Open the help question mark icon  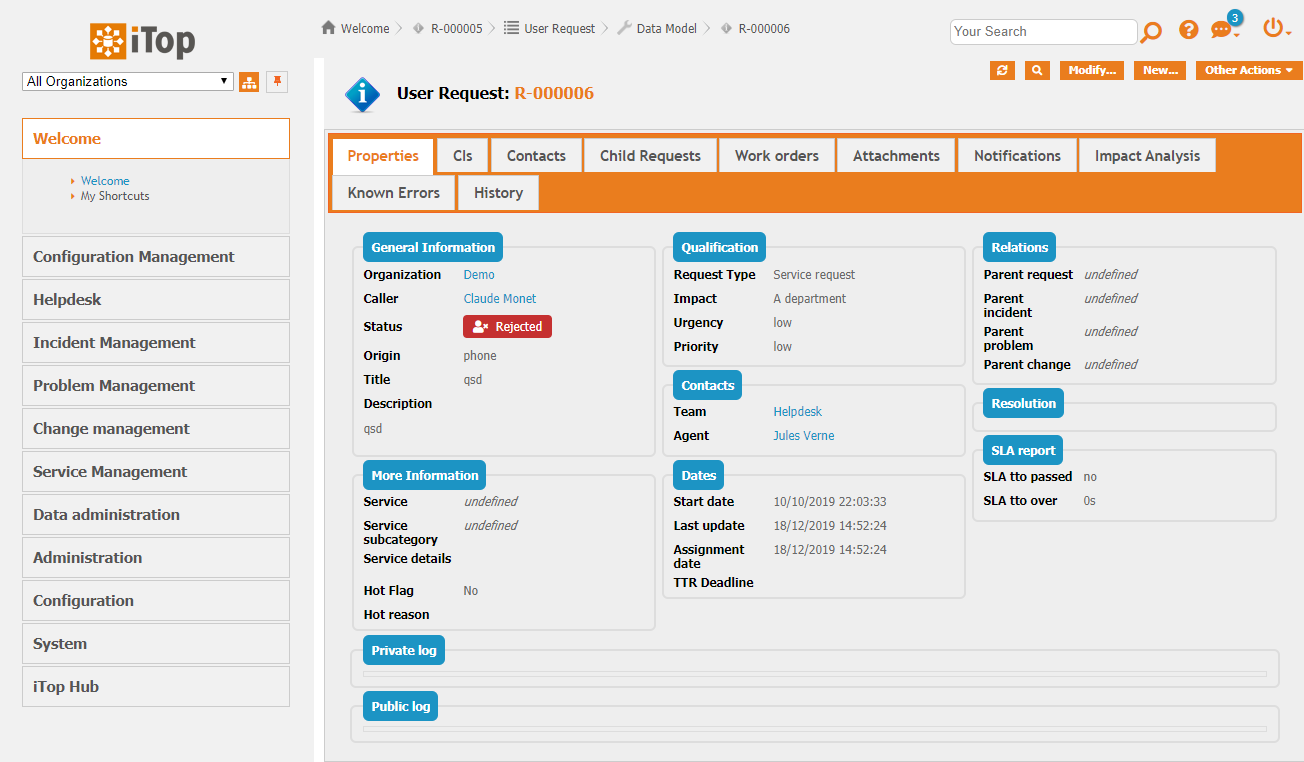point(1188,30)
